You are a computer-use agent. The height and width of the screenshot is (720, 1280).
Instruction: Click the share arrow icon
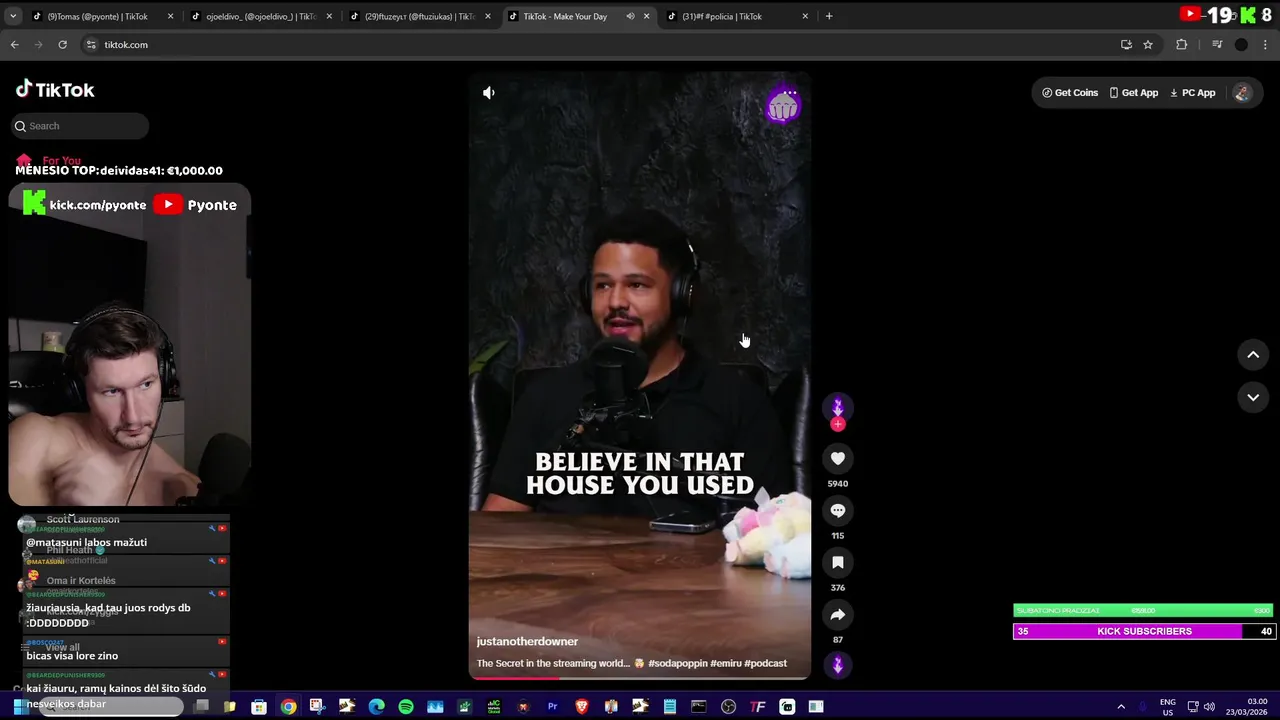[x=838, y=615]
